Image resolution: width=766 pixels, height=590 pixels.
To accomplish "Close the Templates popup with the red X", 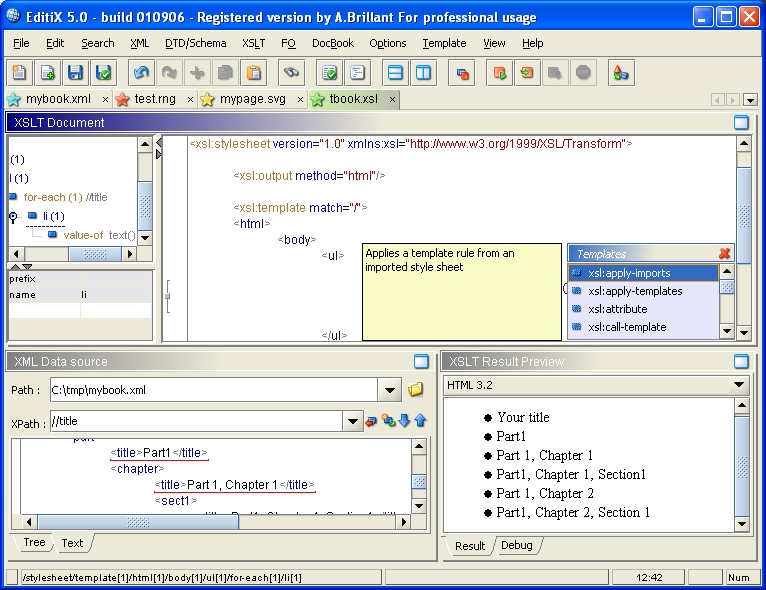I will 724,253.
